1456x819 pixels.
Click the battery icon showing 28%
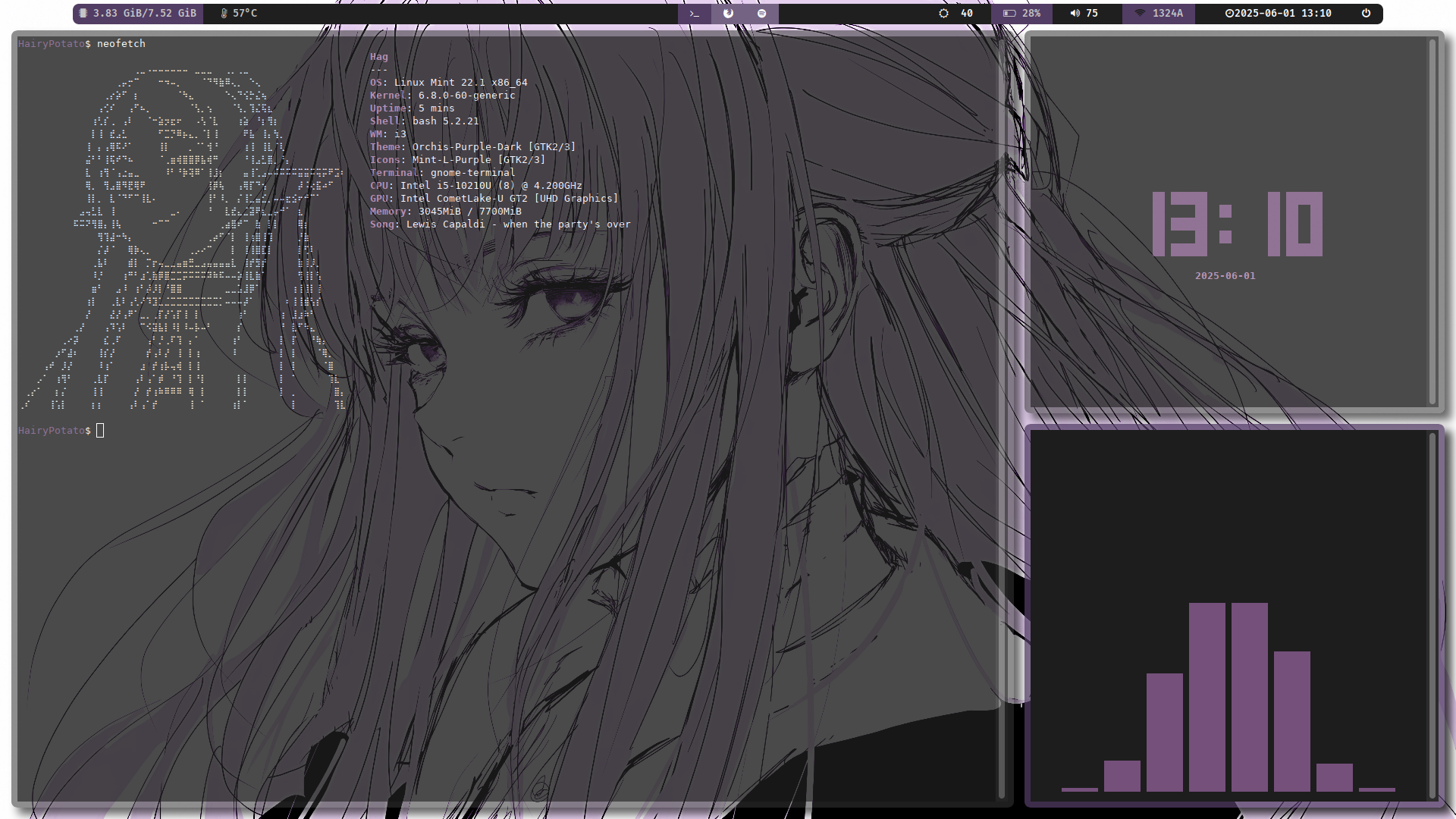1009,14
